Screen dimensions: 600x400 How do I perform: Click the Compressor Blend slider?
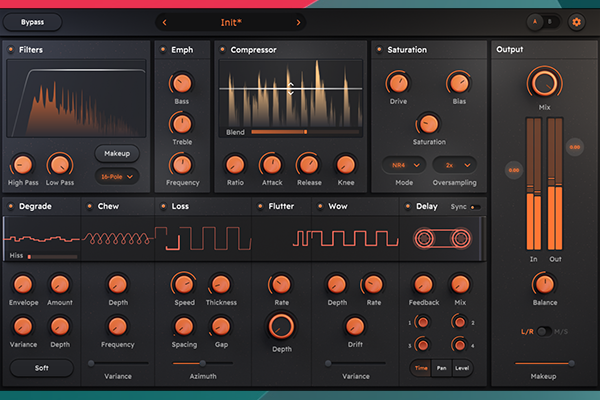[293, 132]
